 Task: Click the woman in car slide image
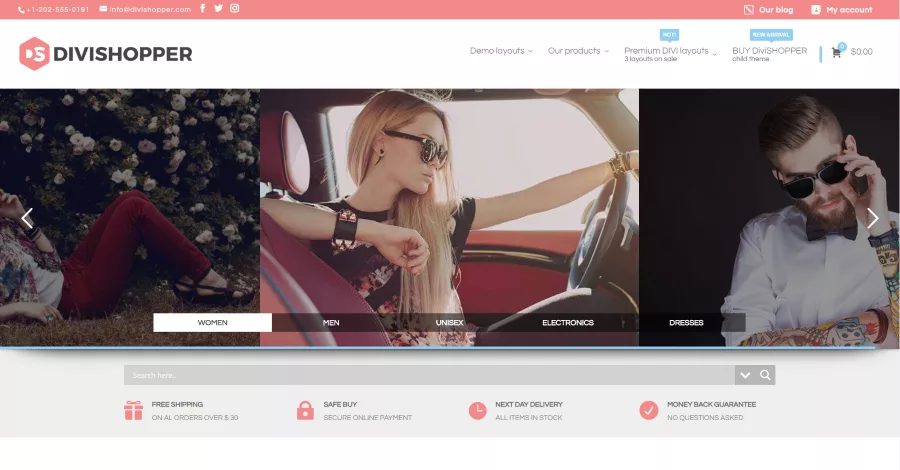[449, 217]
